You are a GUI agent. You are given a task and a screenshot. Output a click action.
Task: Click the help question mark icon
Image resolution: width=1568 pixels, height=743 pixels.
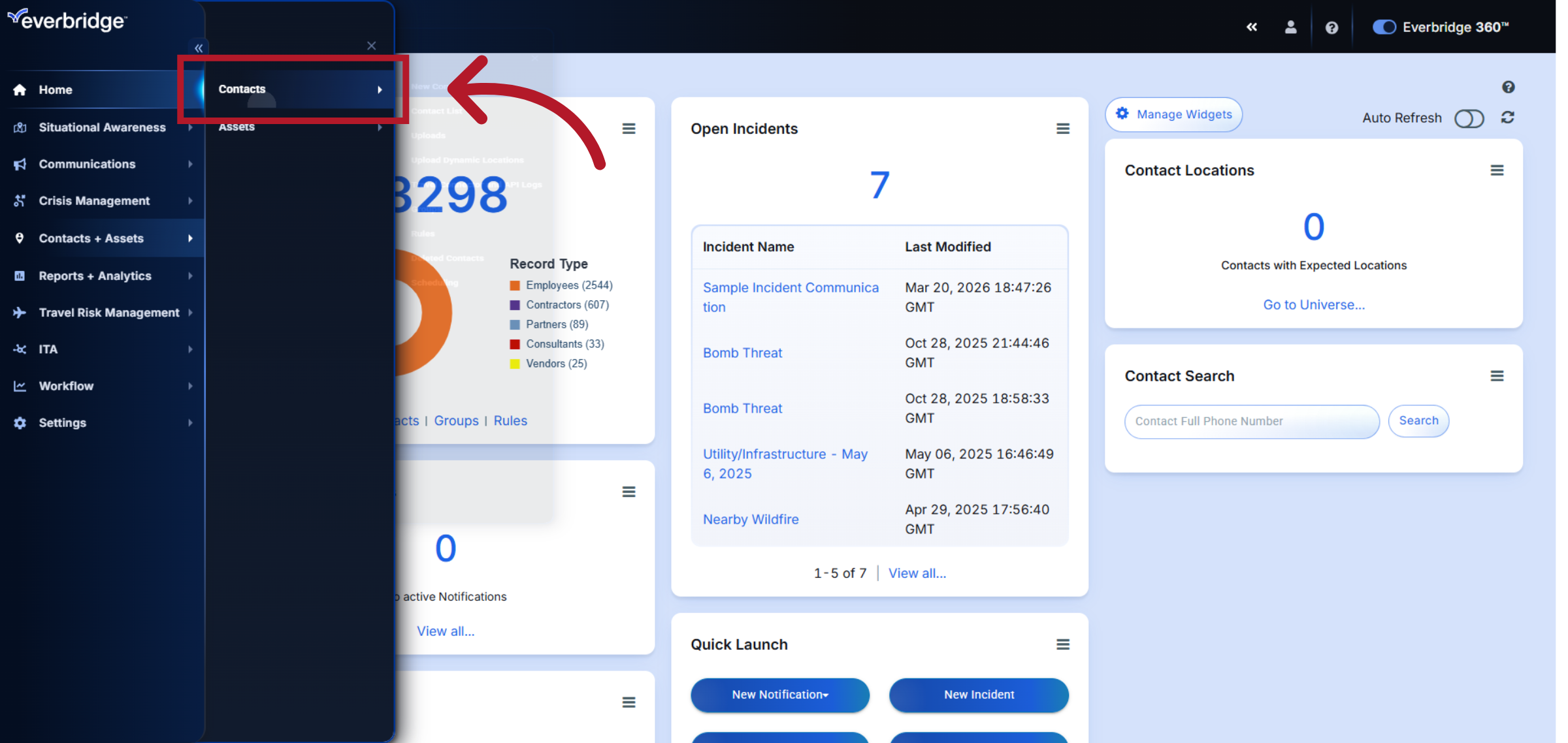click(1331, 27)
